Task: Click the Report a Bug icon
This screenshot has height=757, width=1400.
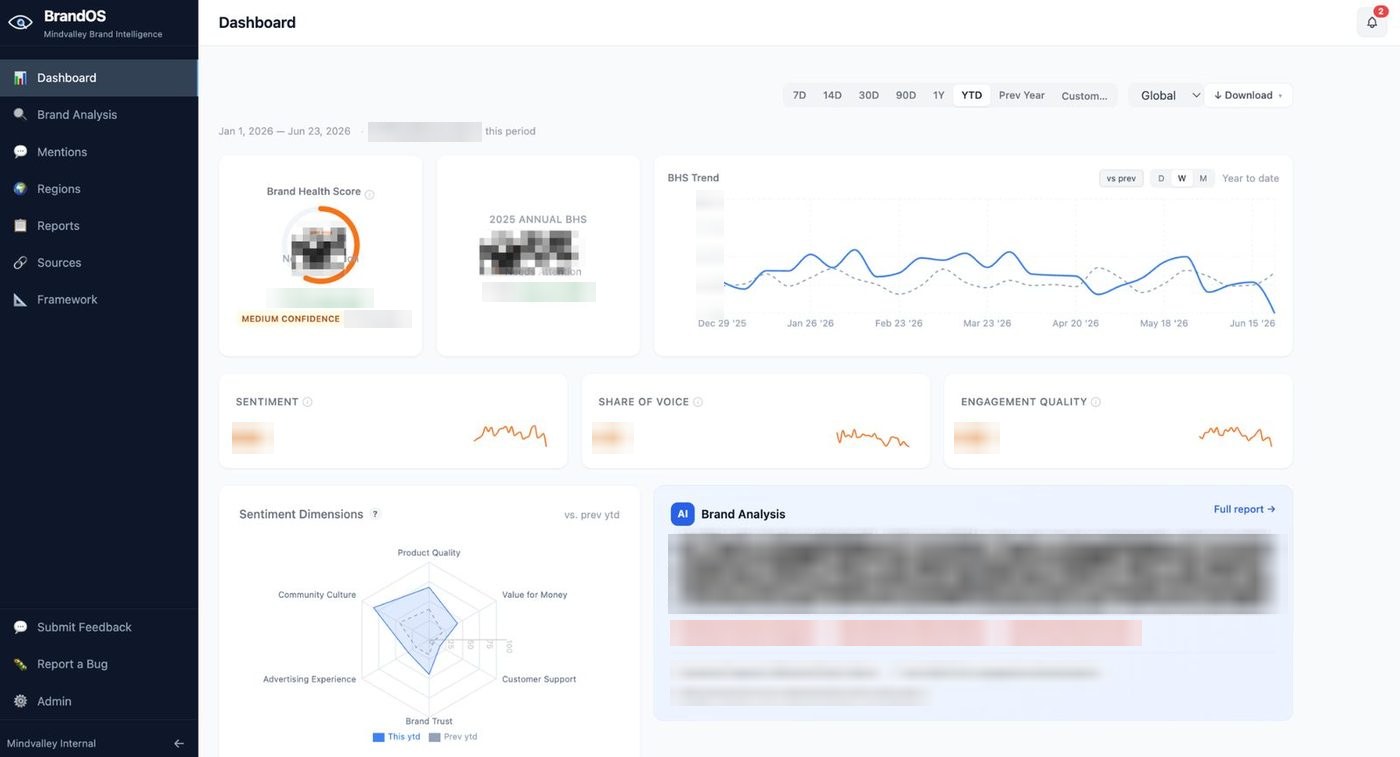Action: coord(20,664)
